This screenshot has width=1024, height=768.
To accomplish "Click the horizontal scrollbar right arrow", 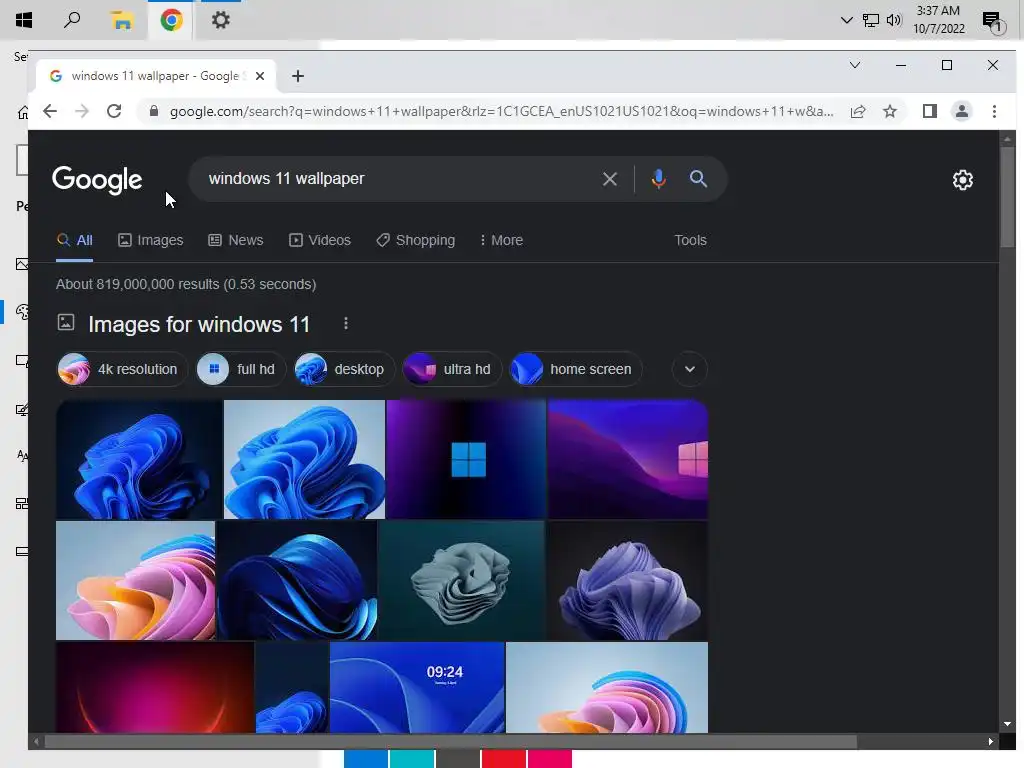I will pyautogui.click(x=991, y=741).
